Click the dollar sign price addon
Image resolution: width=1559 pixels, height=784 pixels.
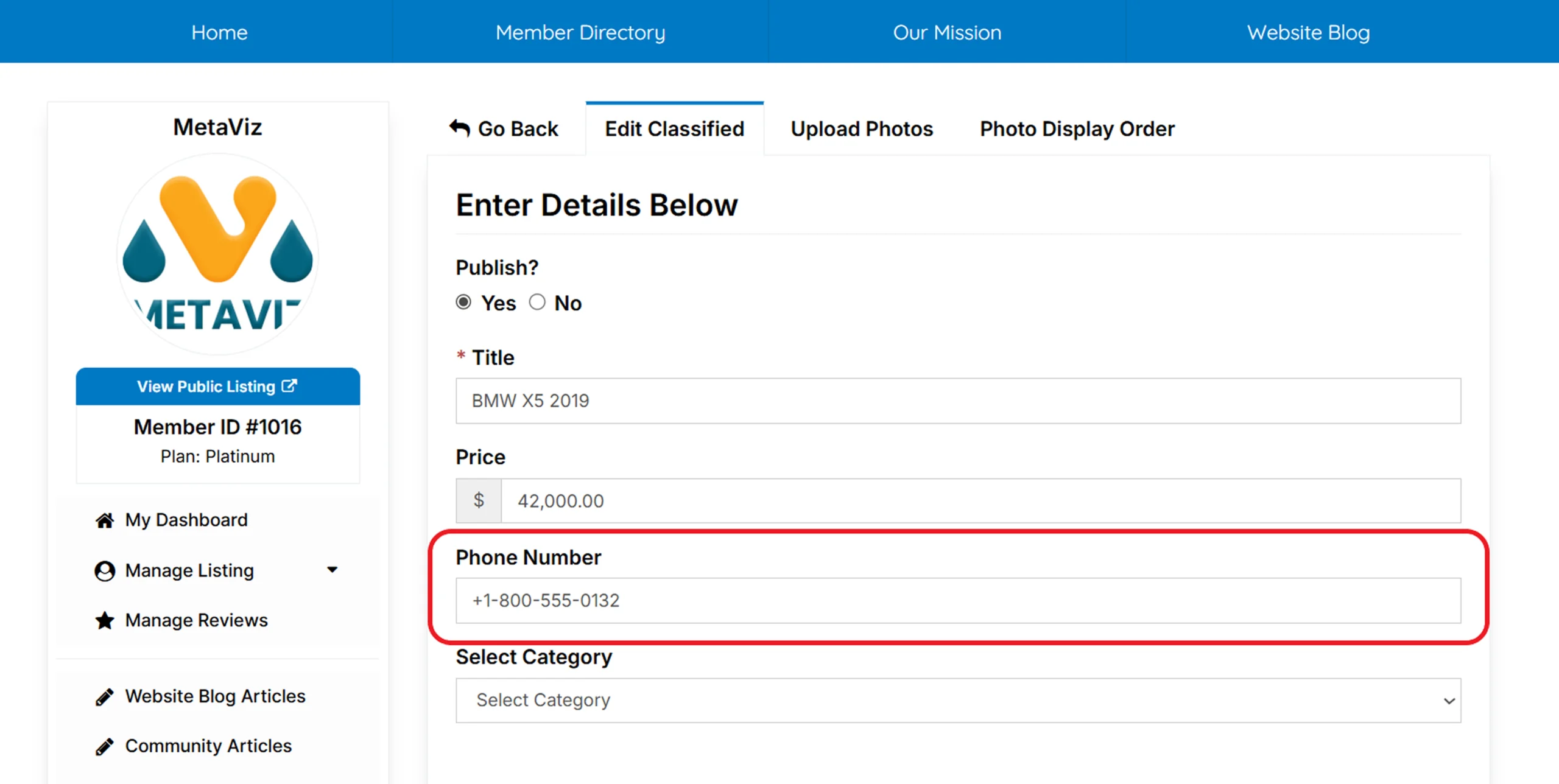479,500
